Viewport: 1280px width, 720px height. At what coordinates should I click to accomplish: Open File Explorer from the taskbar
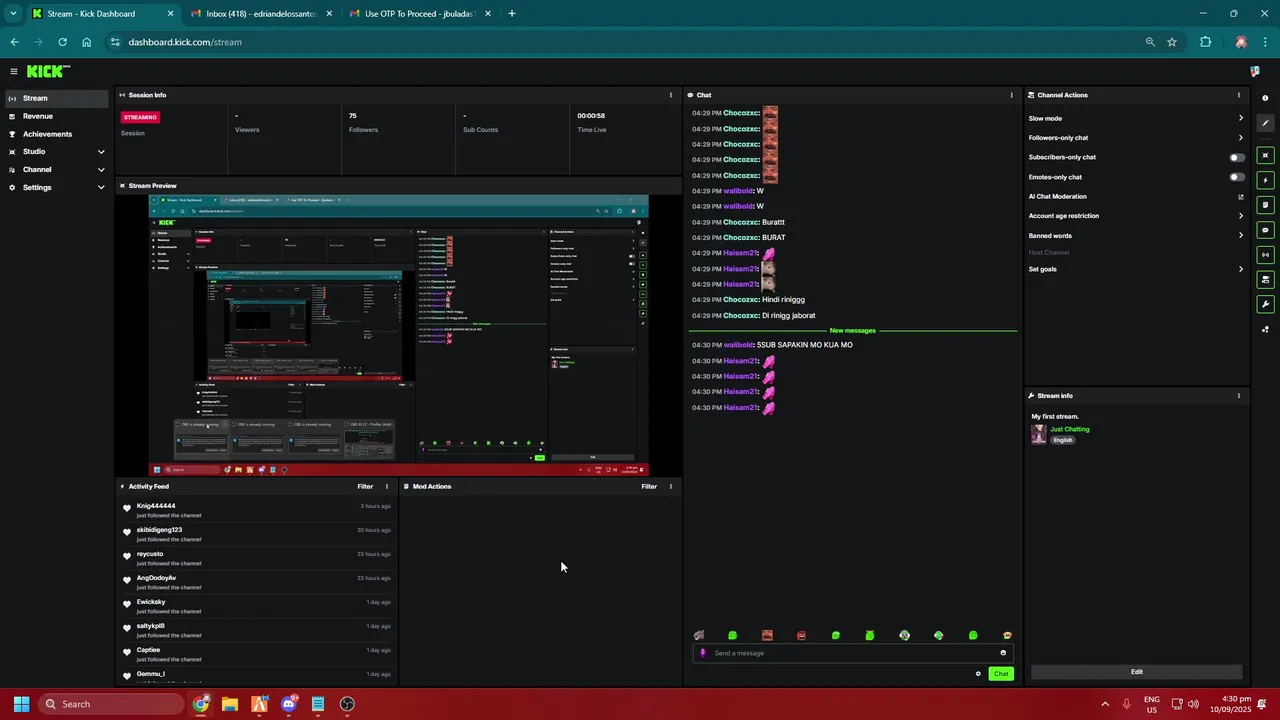point(230,704)
